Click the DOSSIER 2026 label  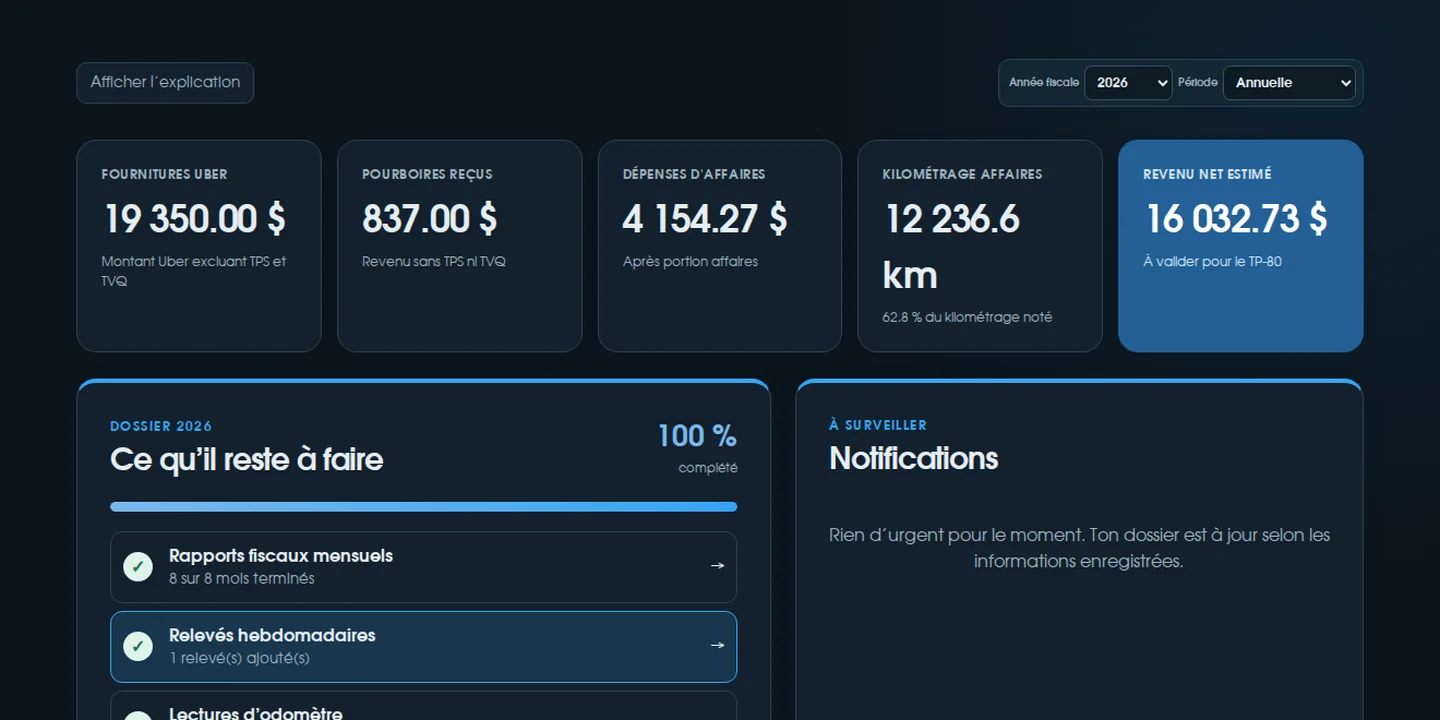pos(161,426)
